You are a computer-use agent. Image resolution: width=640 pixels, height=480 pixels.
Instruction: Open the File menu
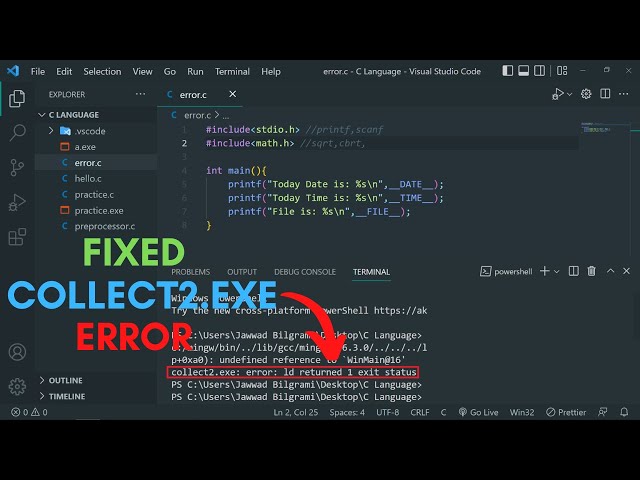[x=38, y=71]
